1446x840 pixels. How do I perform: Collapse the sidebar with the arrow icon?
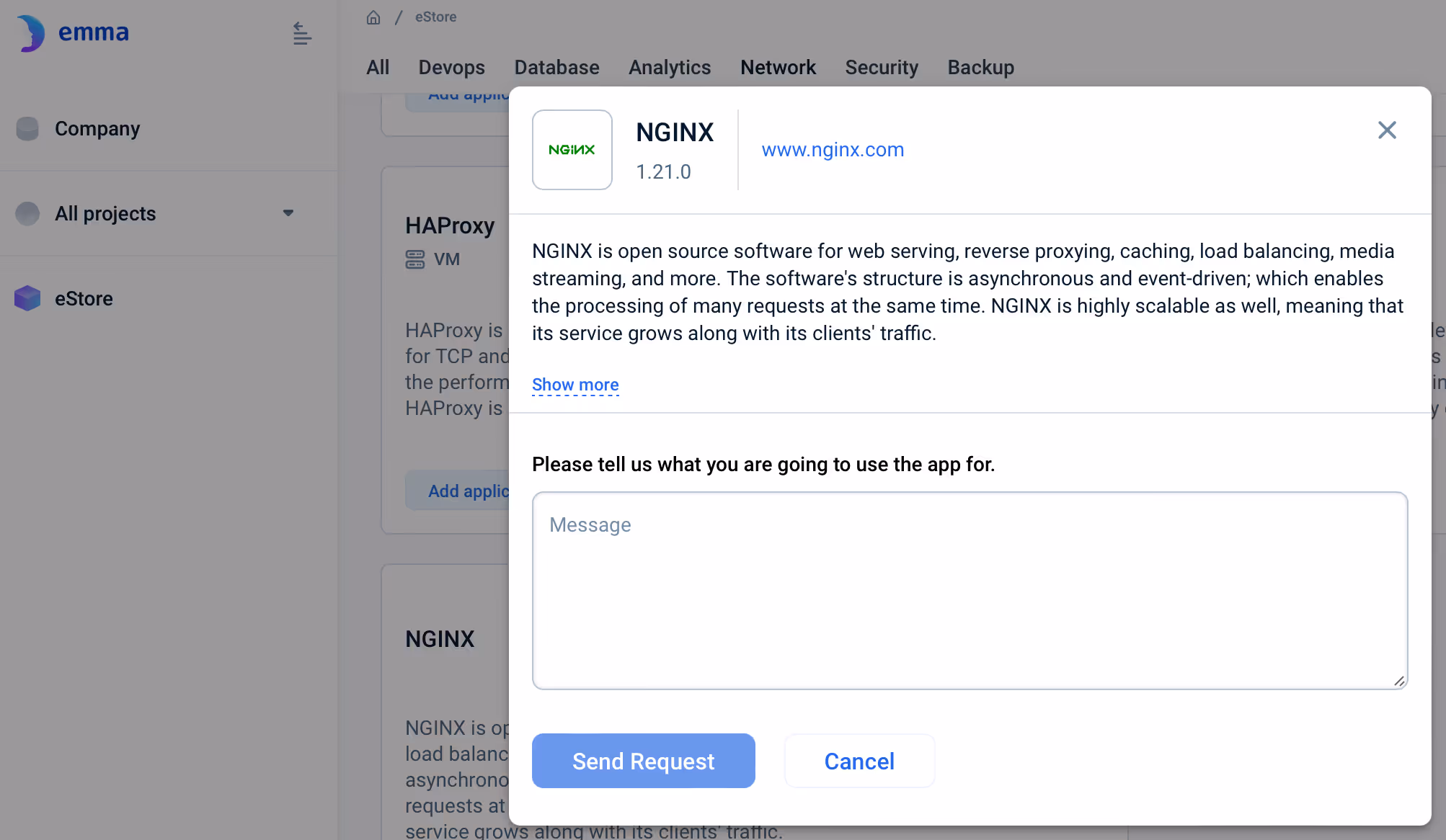click(x=301, y=33)
